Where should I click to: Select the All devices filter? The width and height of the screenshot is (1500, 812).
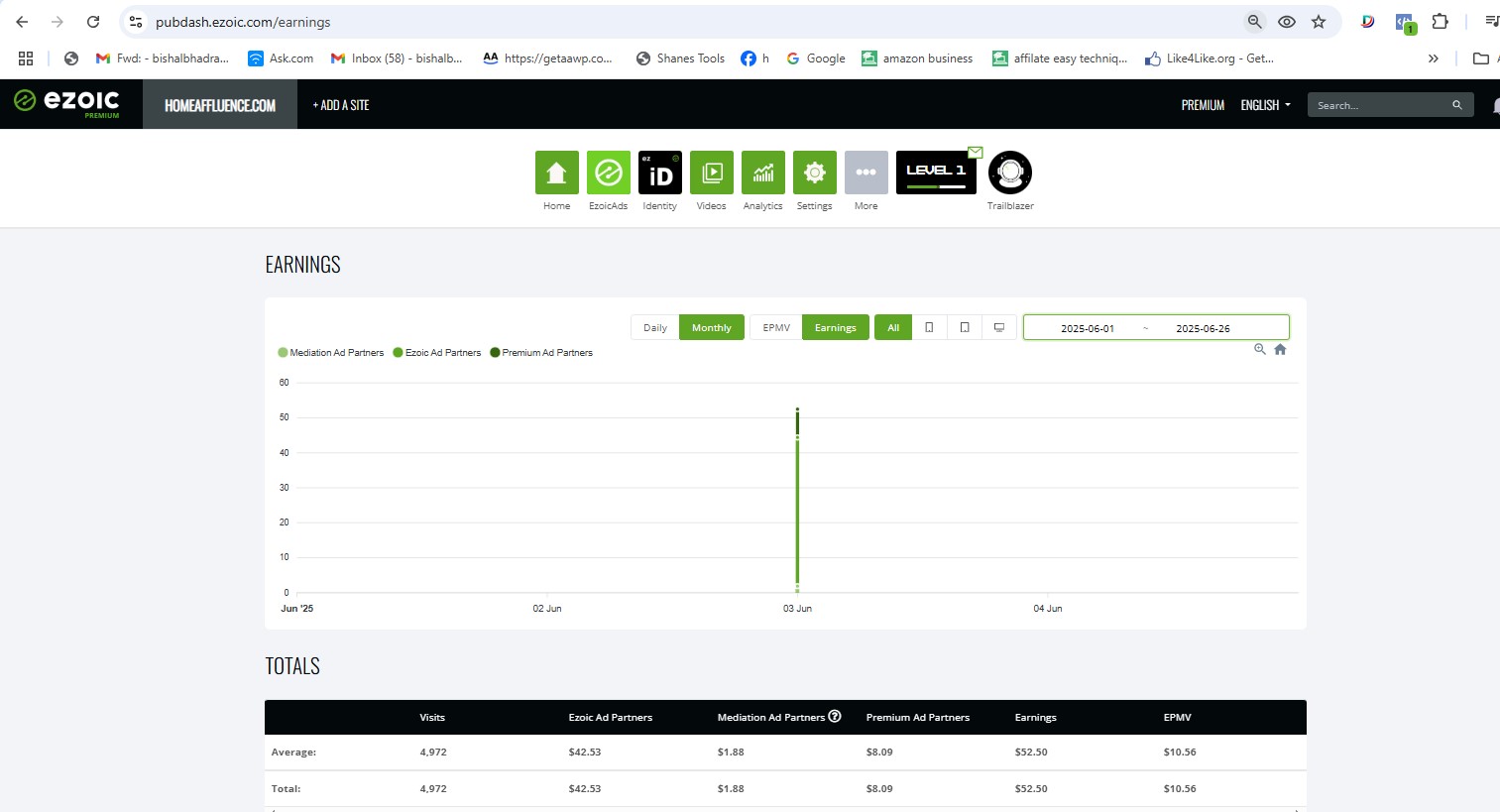(x=893, y=327)
